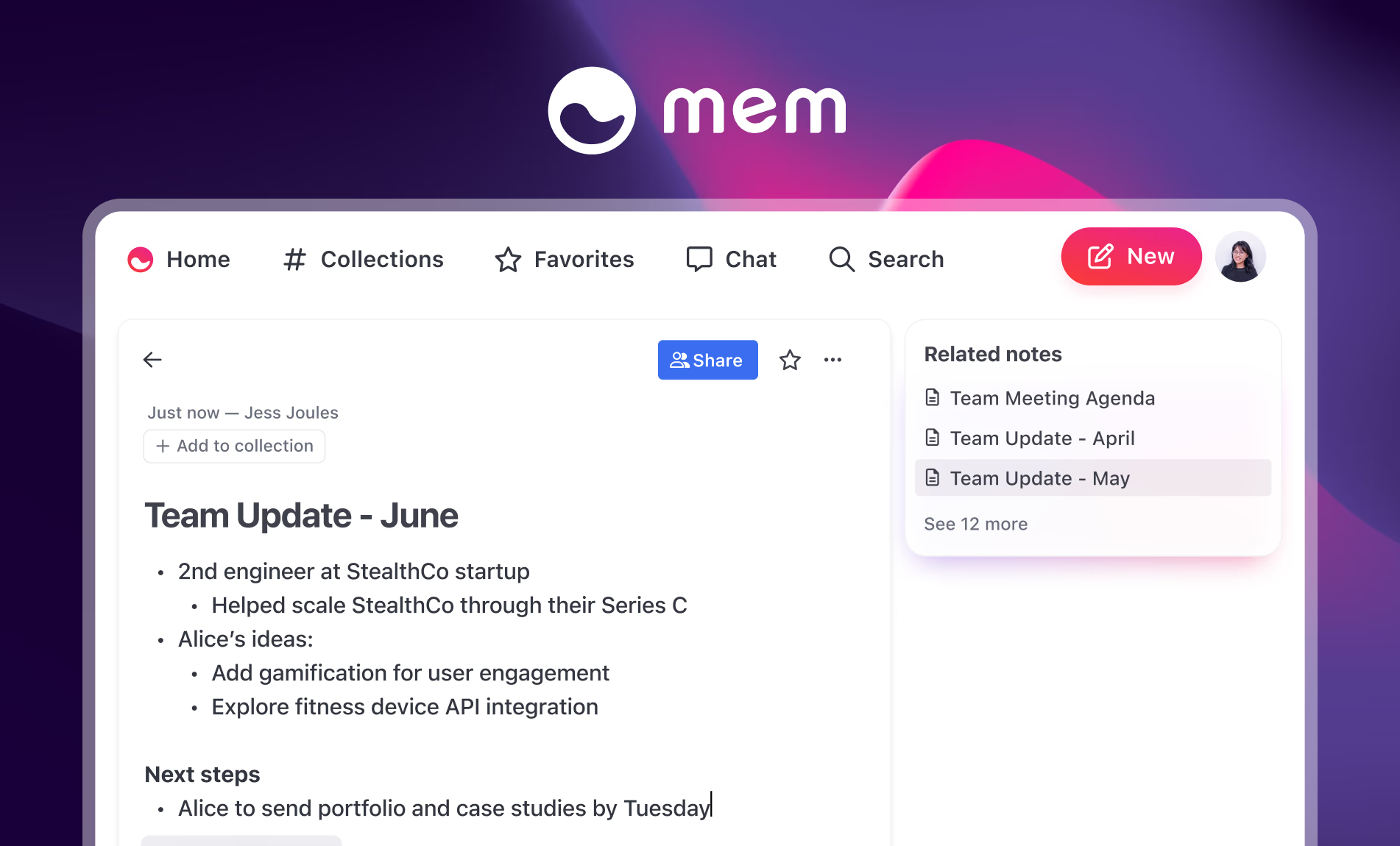Open Chat using the speech bubble icon

[x=700, y=259]
